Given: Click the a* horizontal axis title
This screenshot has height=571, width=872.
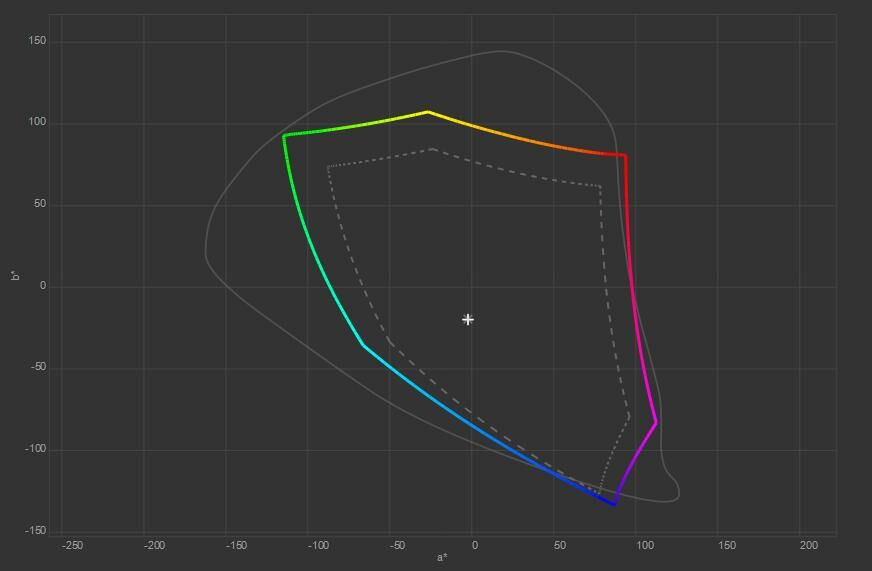Looking at the screenshot, I should tap(442, 557).
